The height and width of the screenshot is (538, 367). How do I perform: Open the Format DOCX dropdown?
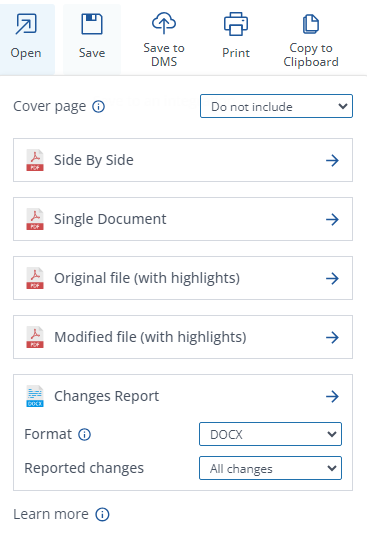pyautogui.click(x=270, y=434)
